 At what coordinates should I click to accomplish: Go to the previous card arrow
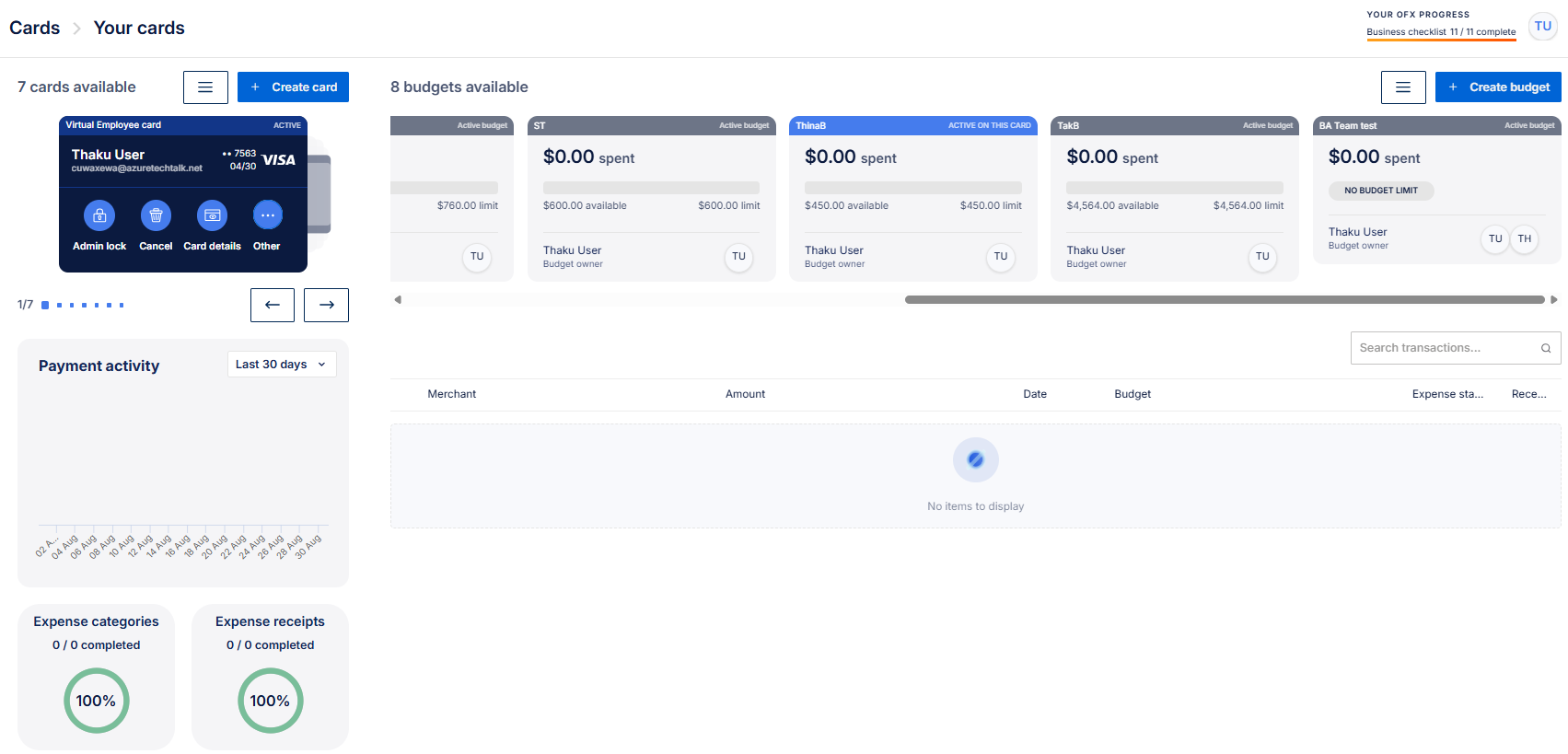coord(273,305)
